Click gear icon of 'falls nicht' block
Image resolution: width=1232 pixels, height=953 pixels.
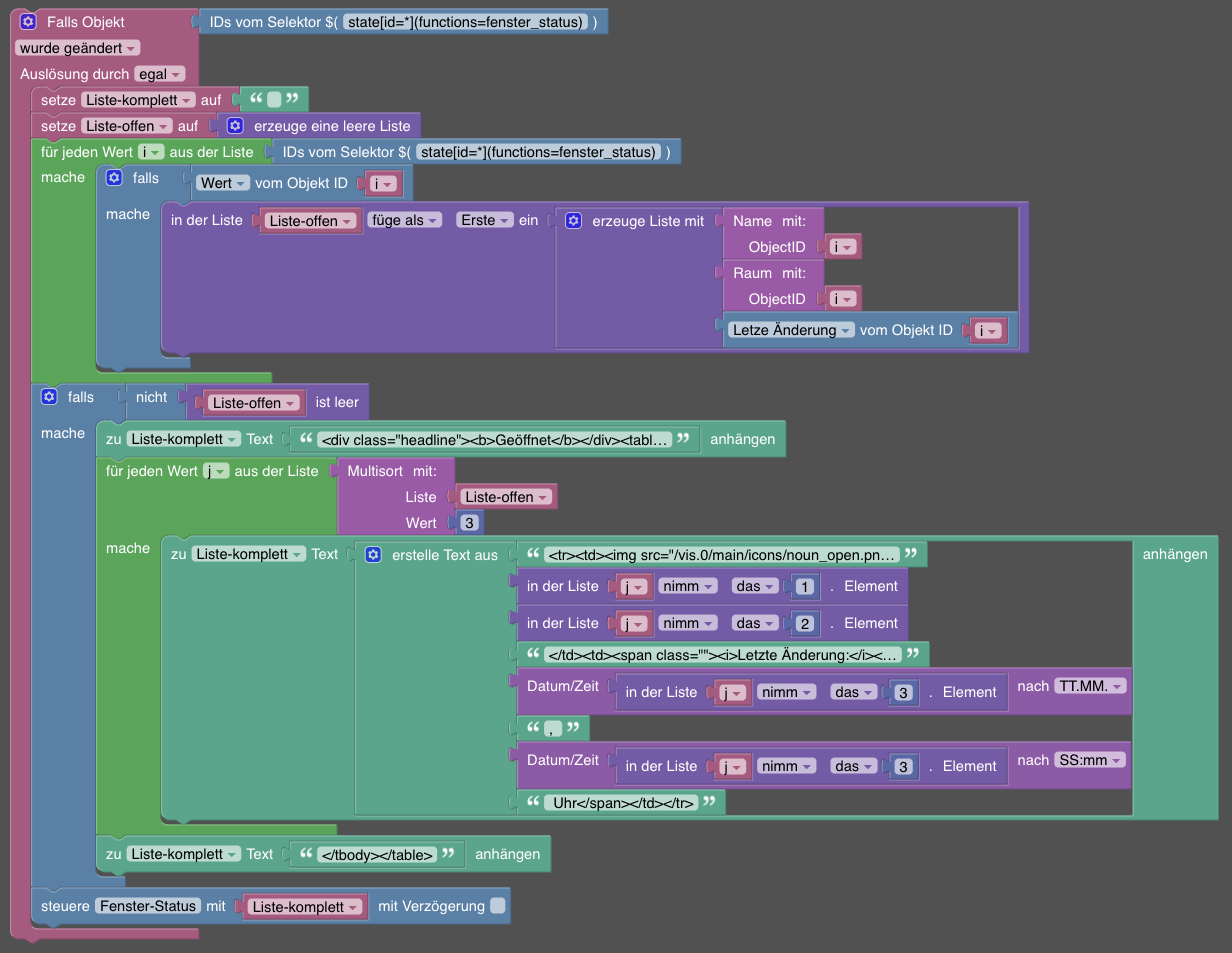(x=48, y=397)
